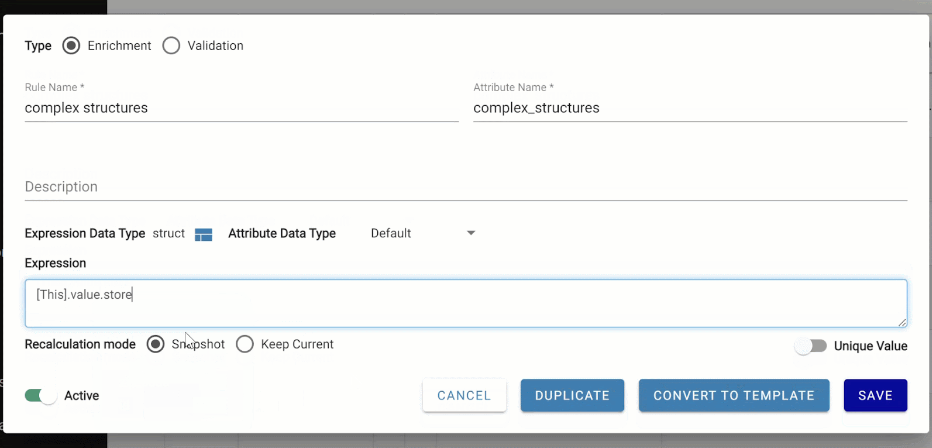This screenshot has height=448, width=932.
Task: Click Convert to Template button
Action: coord(734,395)
